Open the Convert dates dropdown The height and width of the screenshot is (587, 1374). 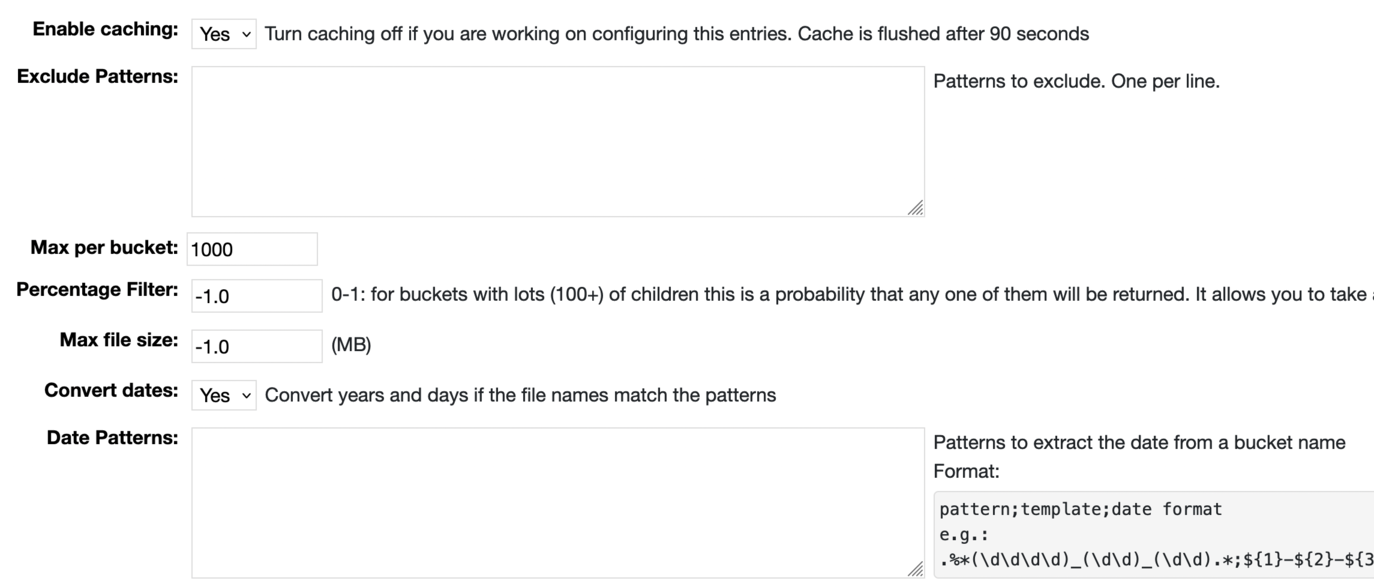pos(224,395)
